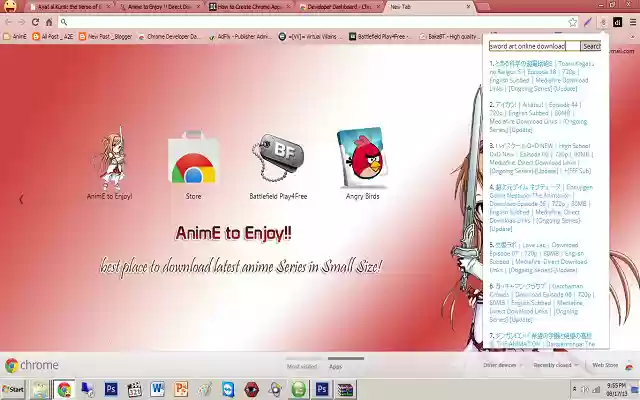Open the Home page button
640x400 pixels.
pyautogui.click(x=49, y=22)
